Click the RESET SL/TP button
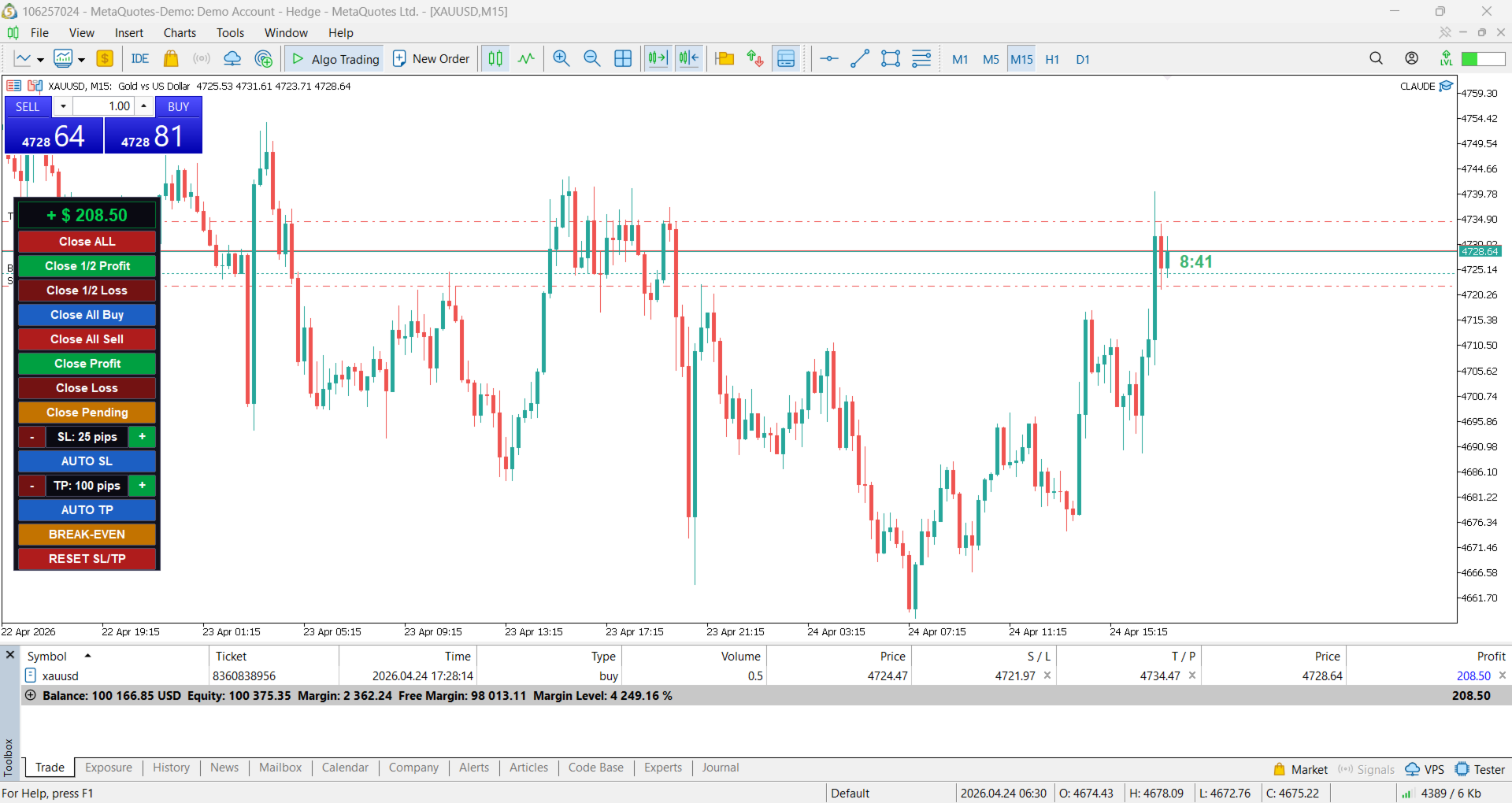This screenshot has height=803, width=1512. [x=87, y=559]
